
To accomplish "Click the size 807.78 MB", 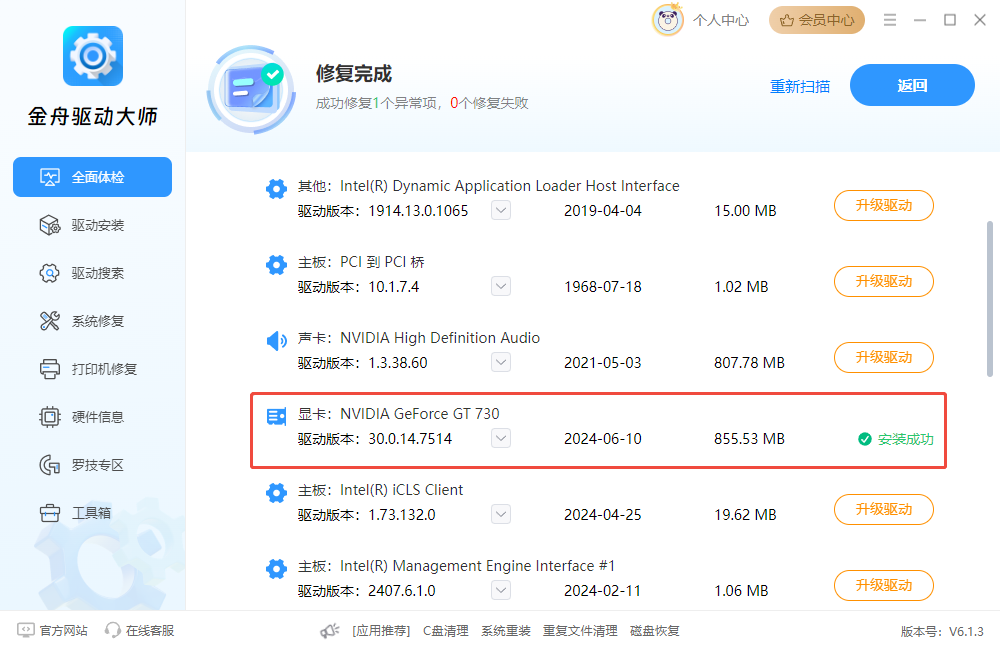I will 749,362.
